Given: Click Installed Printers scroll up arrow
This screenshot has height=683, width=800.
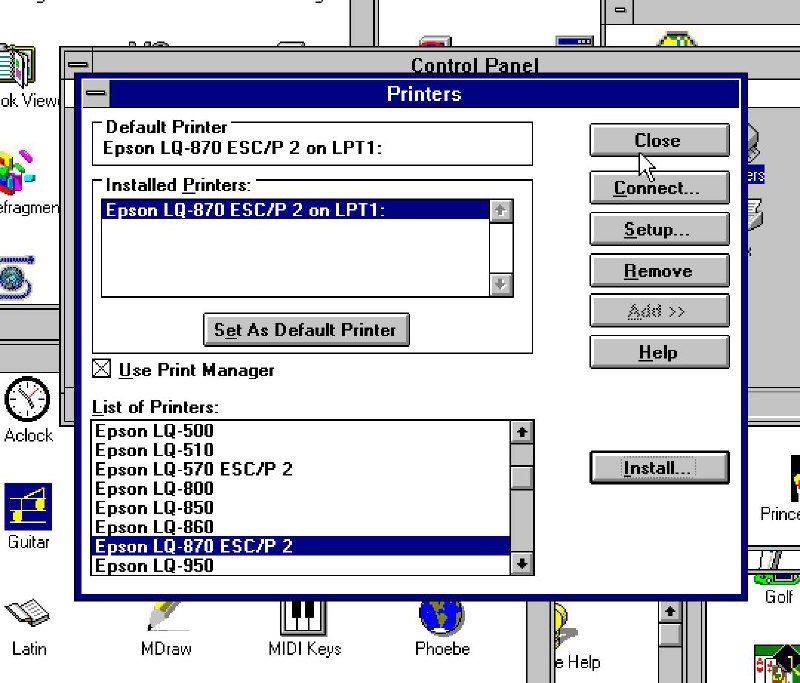Looking at the screenshot, I should click(x=501, y=211).
